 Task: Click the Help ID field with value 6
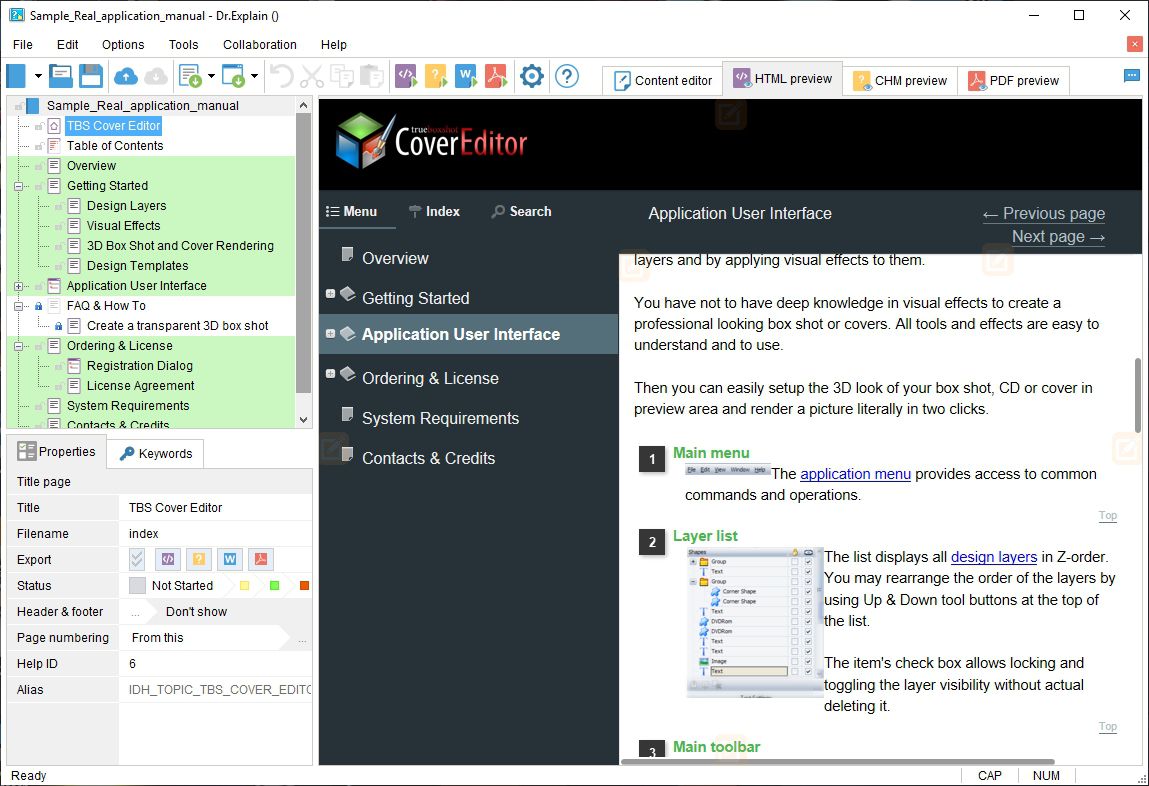(215, 664)
